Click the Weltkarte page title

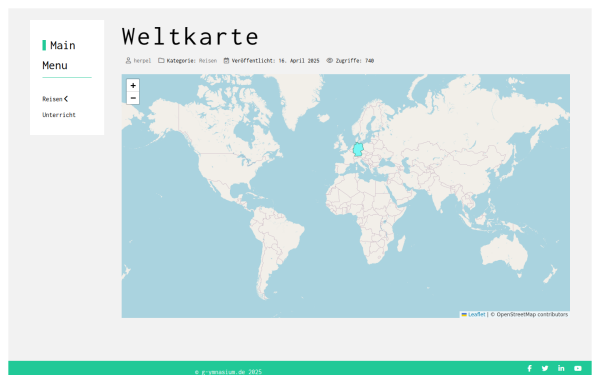pyautogui.click(x=190, y=36)
